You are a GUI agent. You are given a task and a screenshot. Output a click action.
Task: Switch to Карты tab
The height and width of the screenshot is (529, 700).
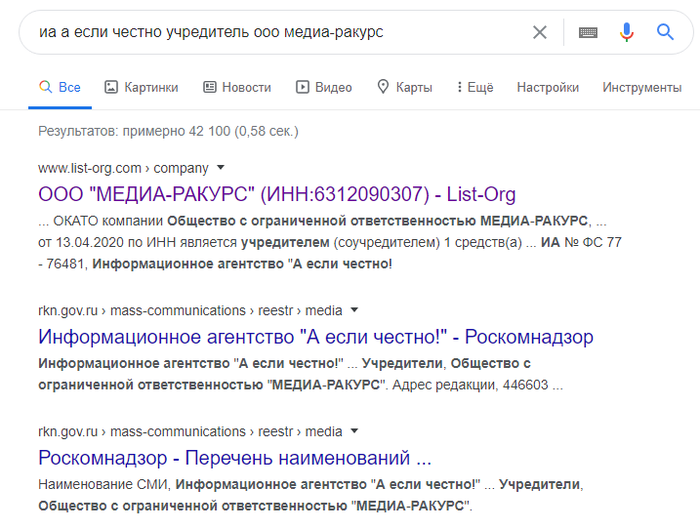(404, 87)
